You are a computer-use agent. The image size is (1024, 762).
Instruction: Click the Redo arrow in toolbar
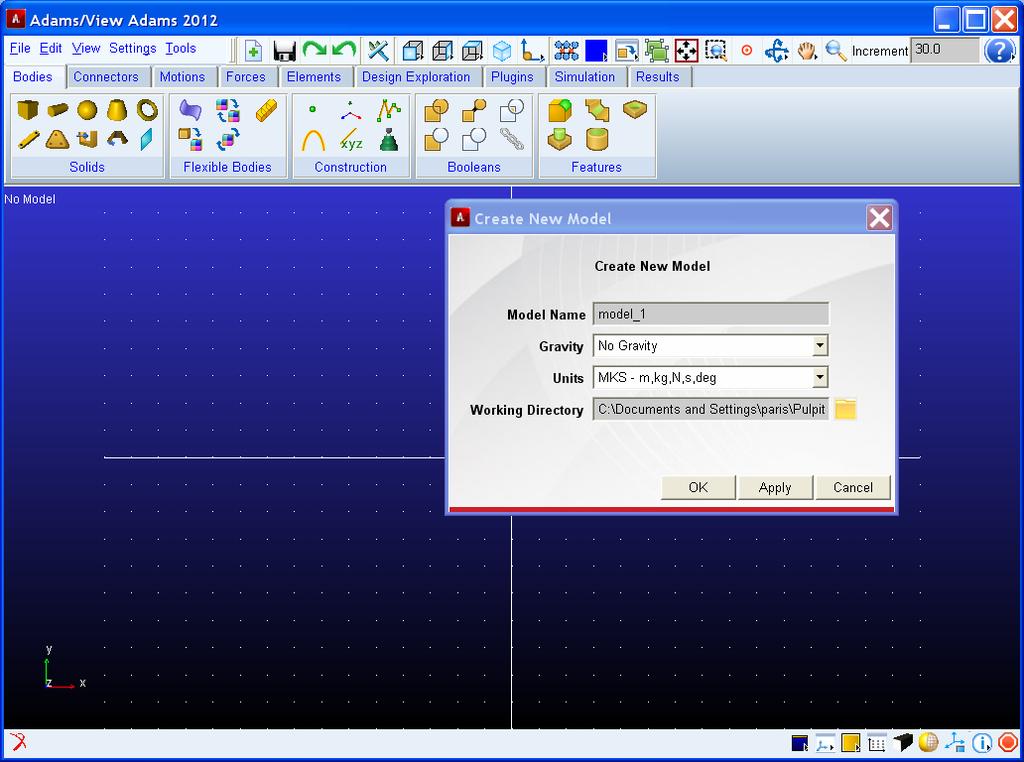tap(314, 50)
